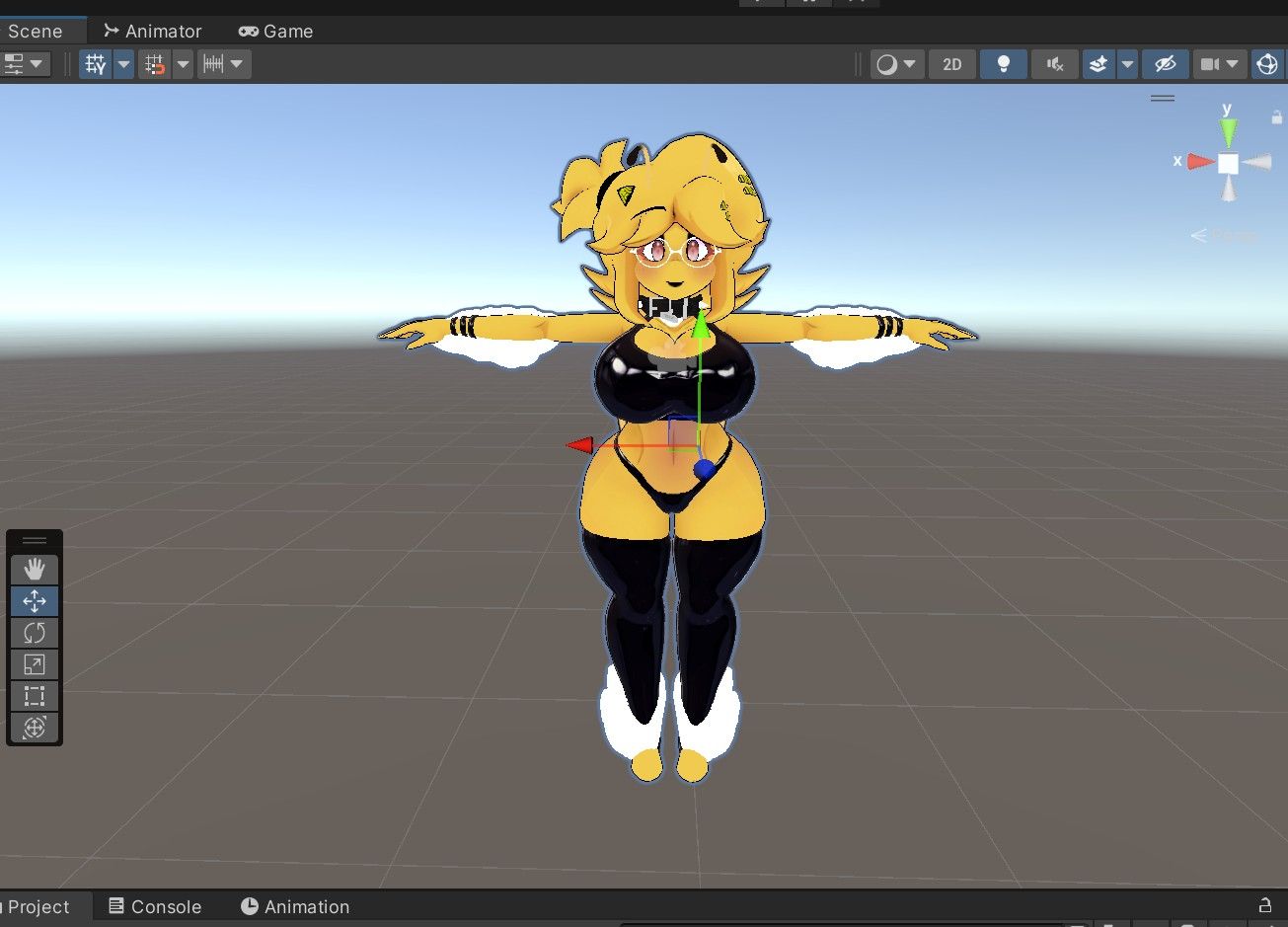Toggle scene effects like skybox and fog
Image resolution: width=1288 pixels, height=927 pixels.
pos(1099,64)
